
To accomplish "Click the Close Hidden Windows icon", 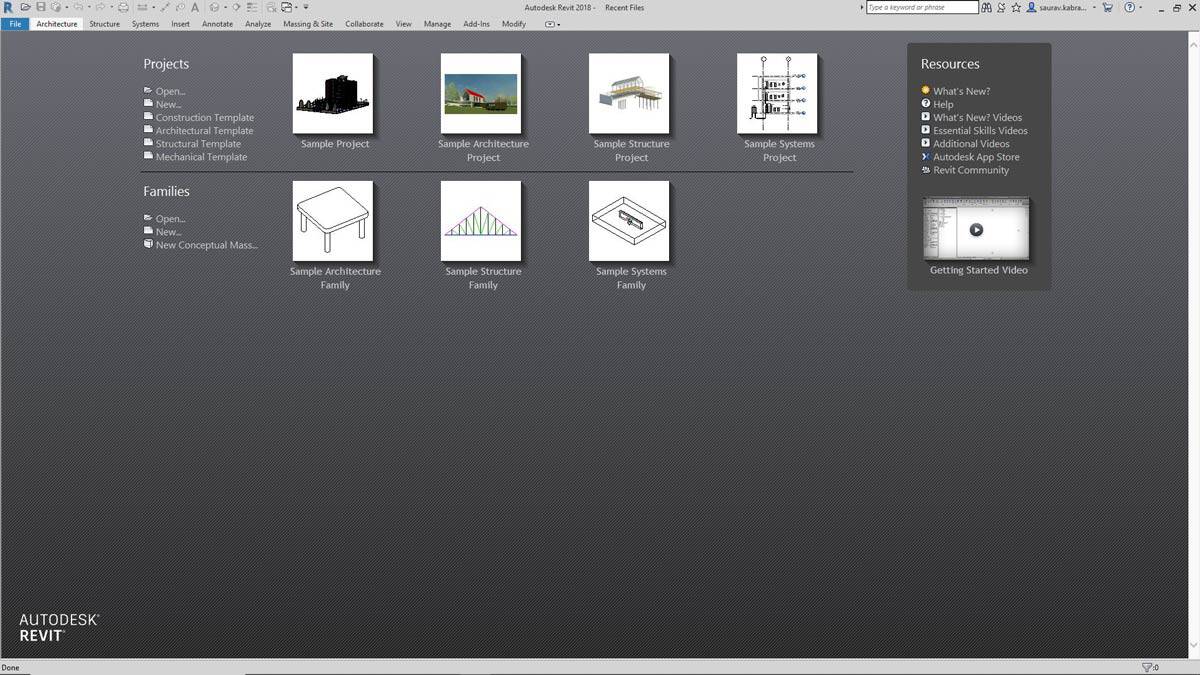I will click(272, 7).
